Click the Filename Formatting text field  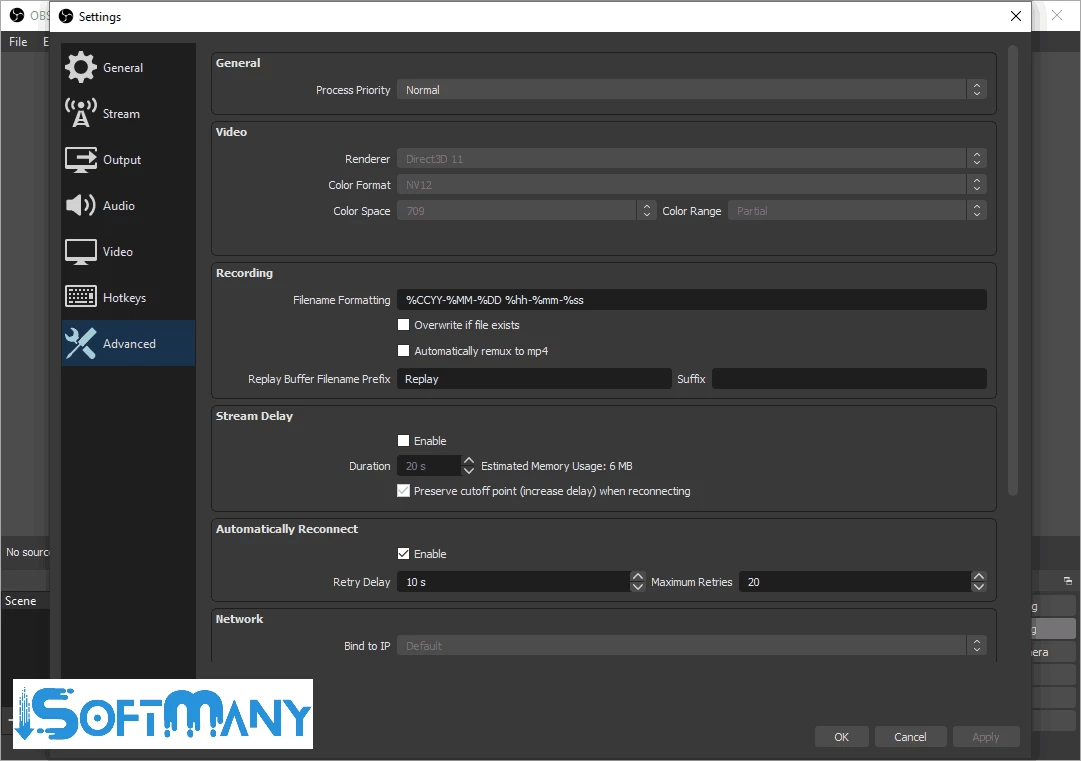(x=690, y=300)
